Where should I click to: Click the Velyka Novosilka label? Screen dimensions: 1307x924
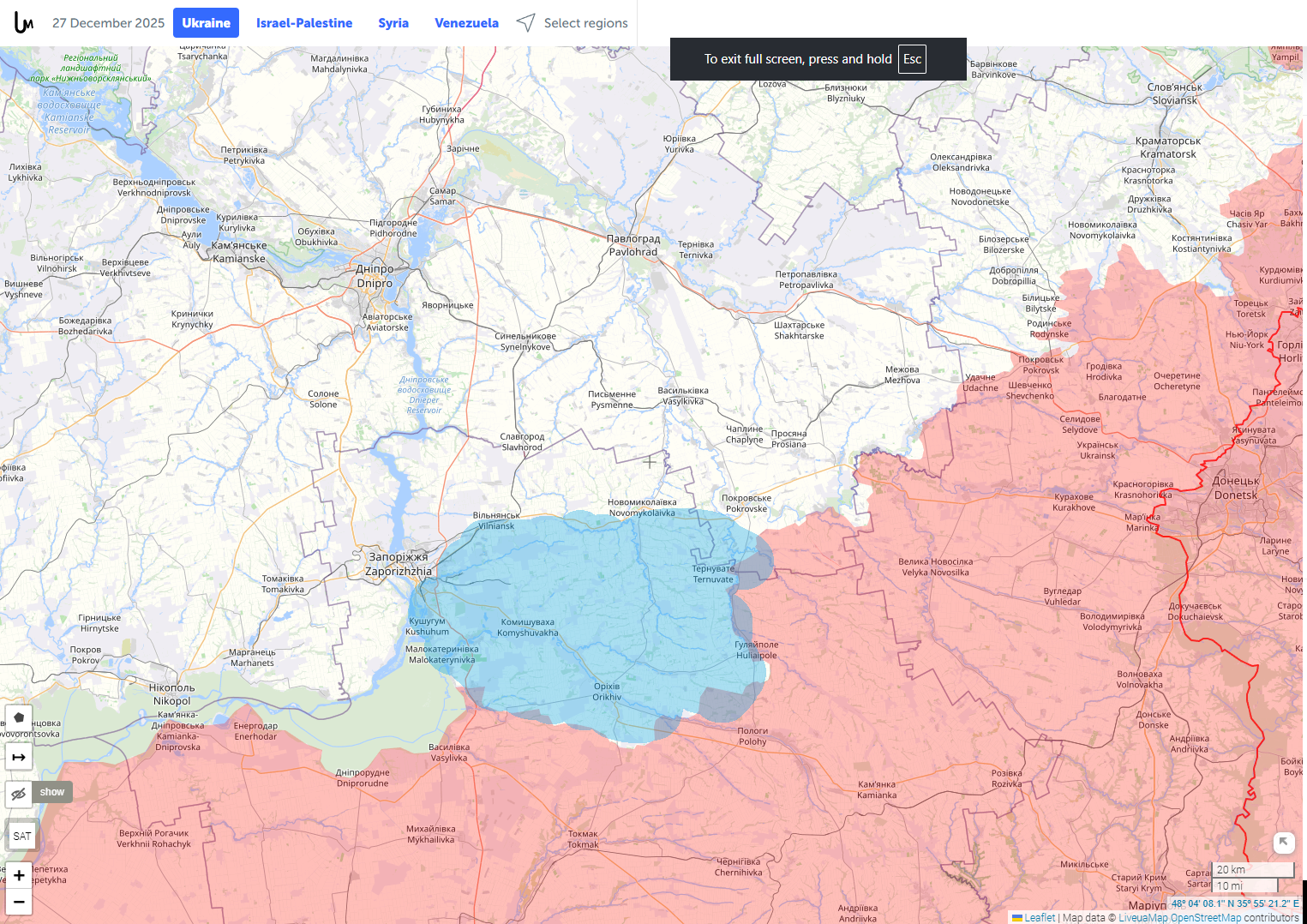[936, 567]
